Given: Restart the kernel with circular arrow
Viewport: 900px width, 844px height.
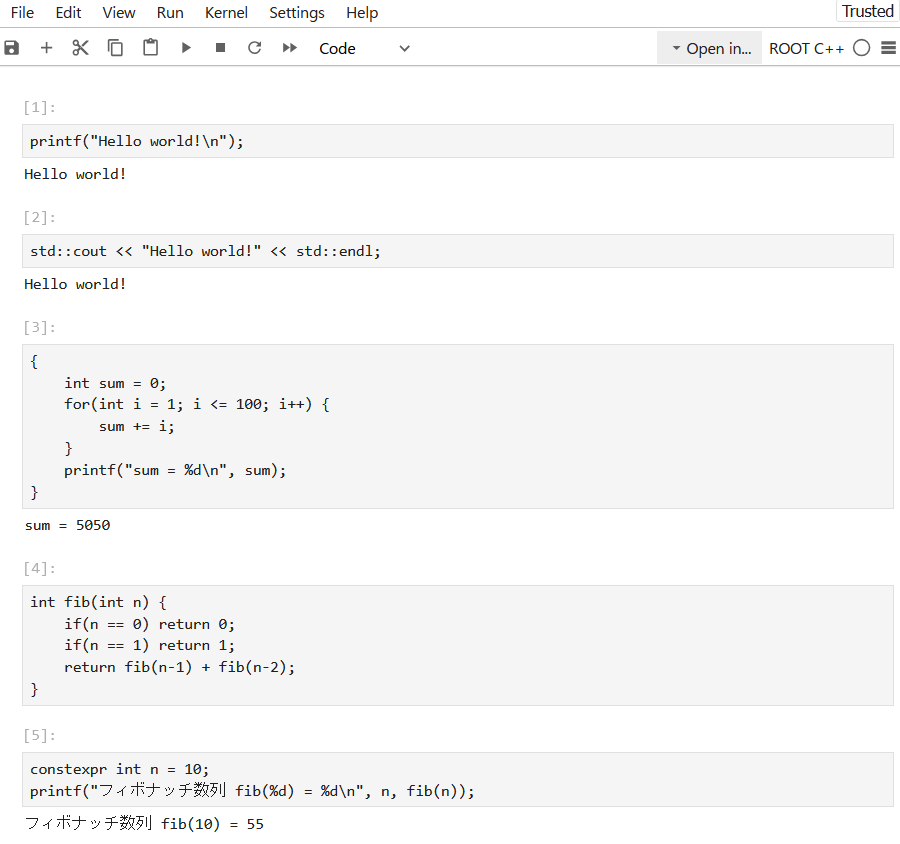Looking at the screenshot, I should tap(255, 48).
